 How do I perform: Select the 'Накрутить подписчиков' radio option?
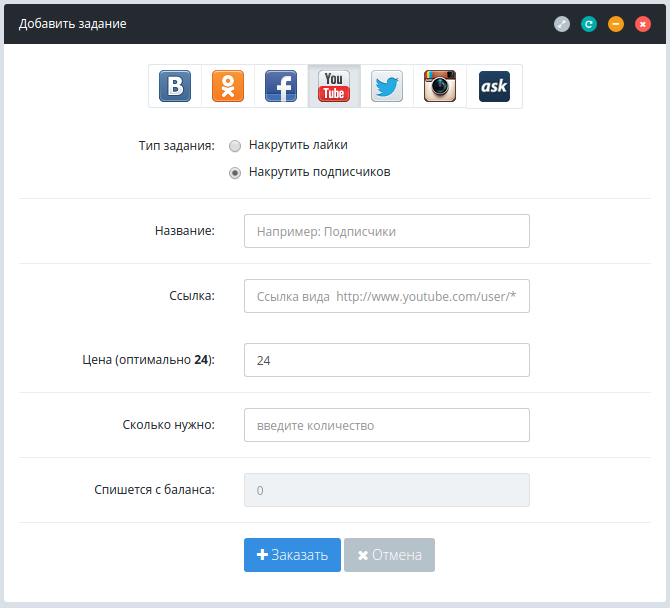pos(235,172)
